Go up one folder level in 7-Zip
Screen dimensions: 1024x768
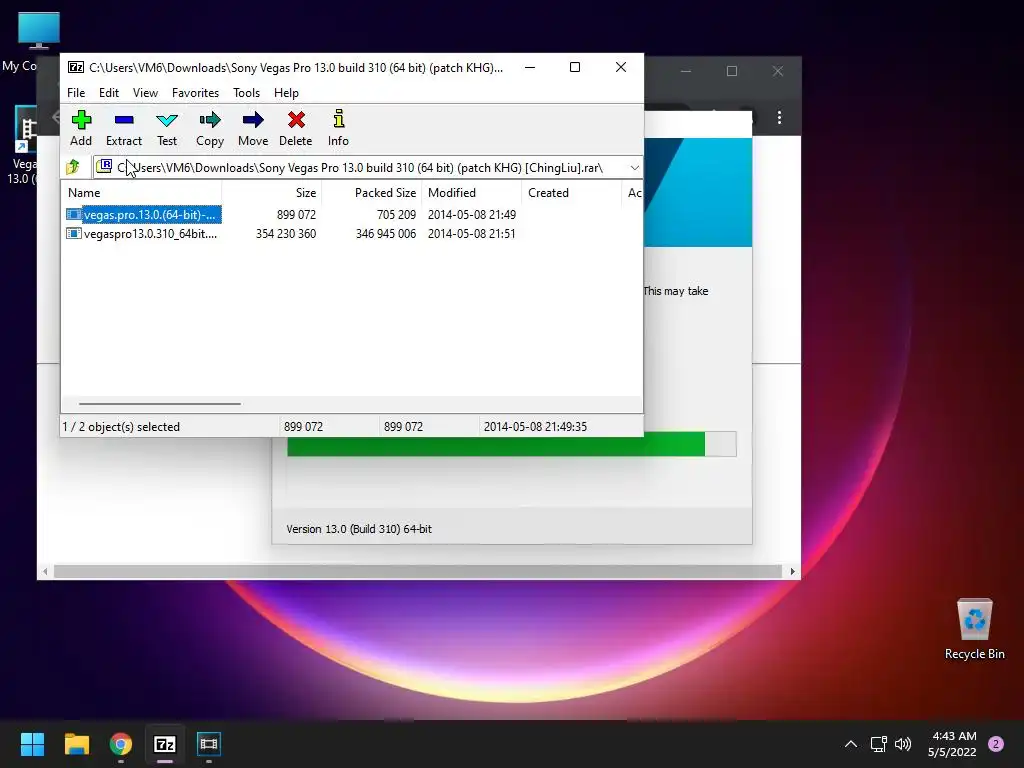(x=72, y=167)
